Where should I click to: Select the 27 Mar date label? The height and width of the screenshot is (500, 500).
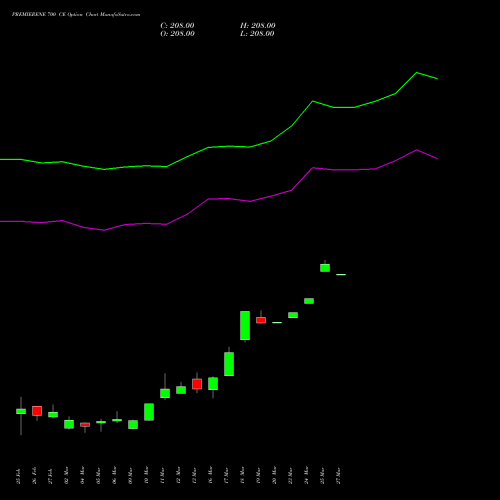[339, 476]
